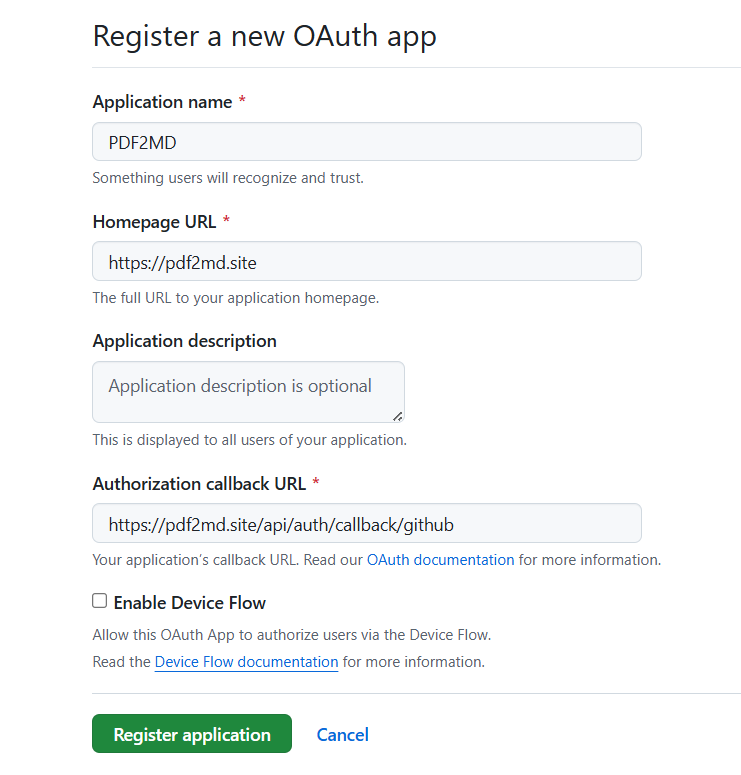The image size is (741, 775).
Task: Click the 'Application name' field label
Action: tap(162, 102)
